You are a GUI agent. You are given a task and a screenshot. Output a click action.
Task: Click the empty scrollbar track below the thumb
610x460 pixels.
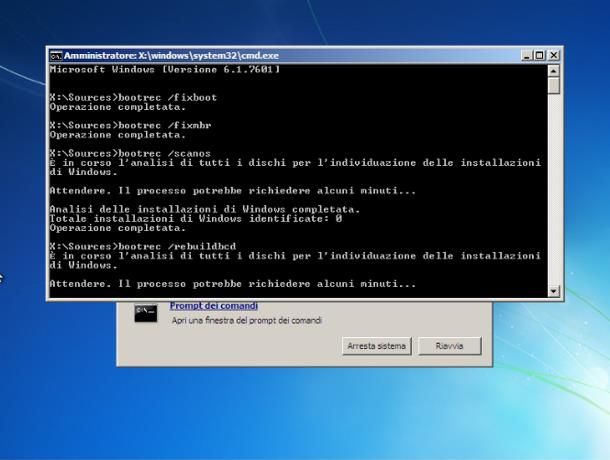[555, 200]
